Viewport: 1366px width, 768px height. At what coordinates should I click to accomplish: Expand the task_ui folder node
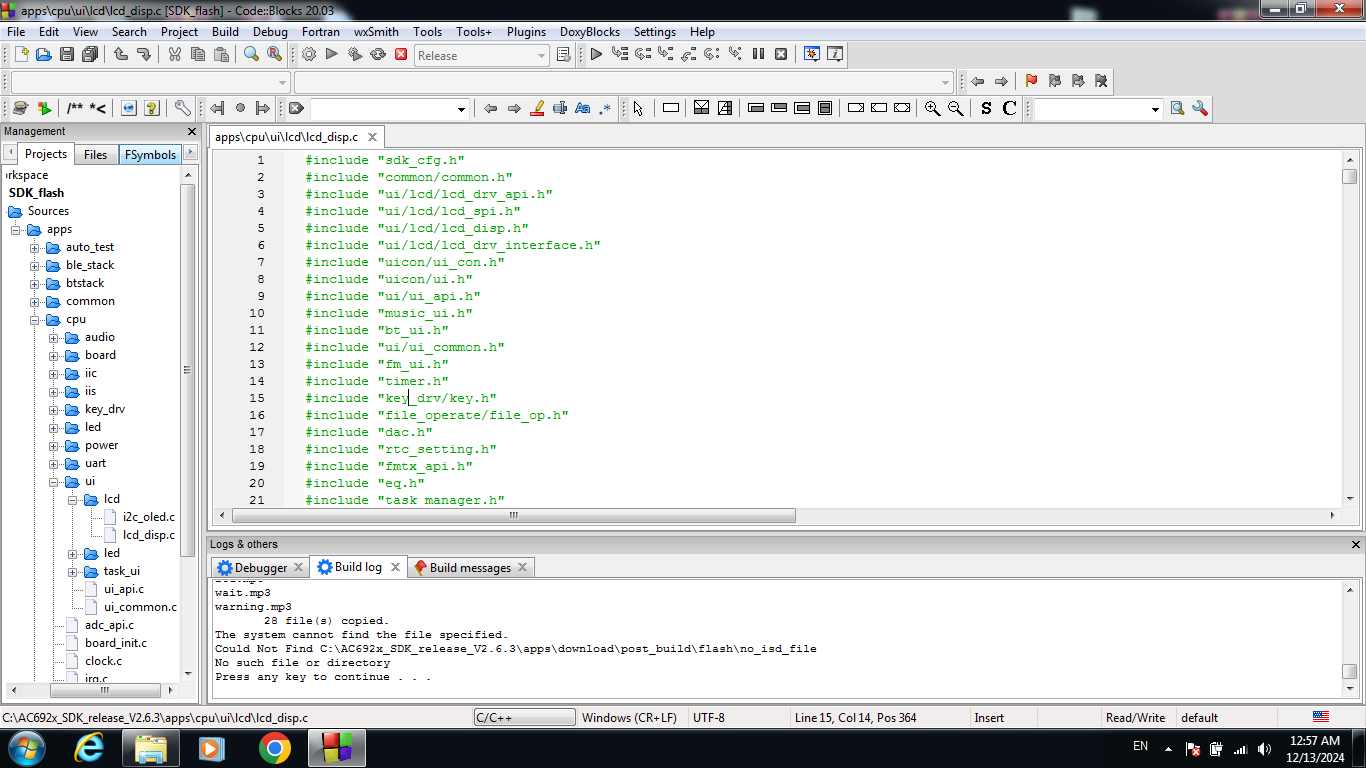click(x=73, y=571)
